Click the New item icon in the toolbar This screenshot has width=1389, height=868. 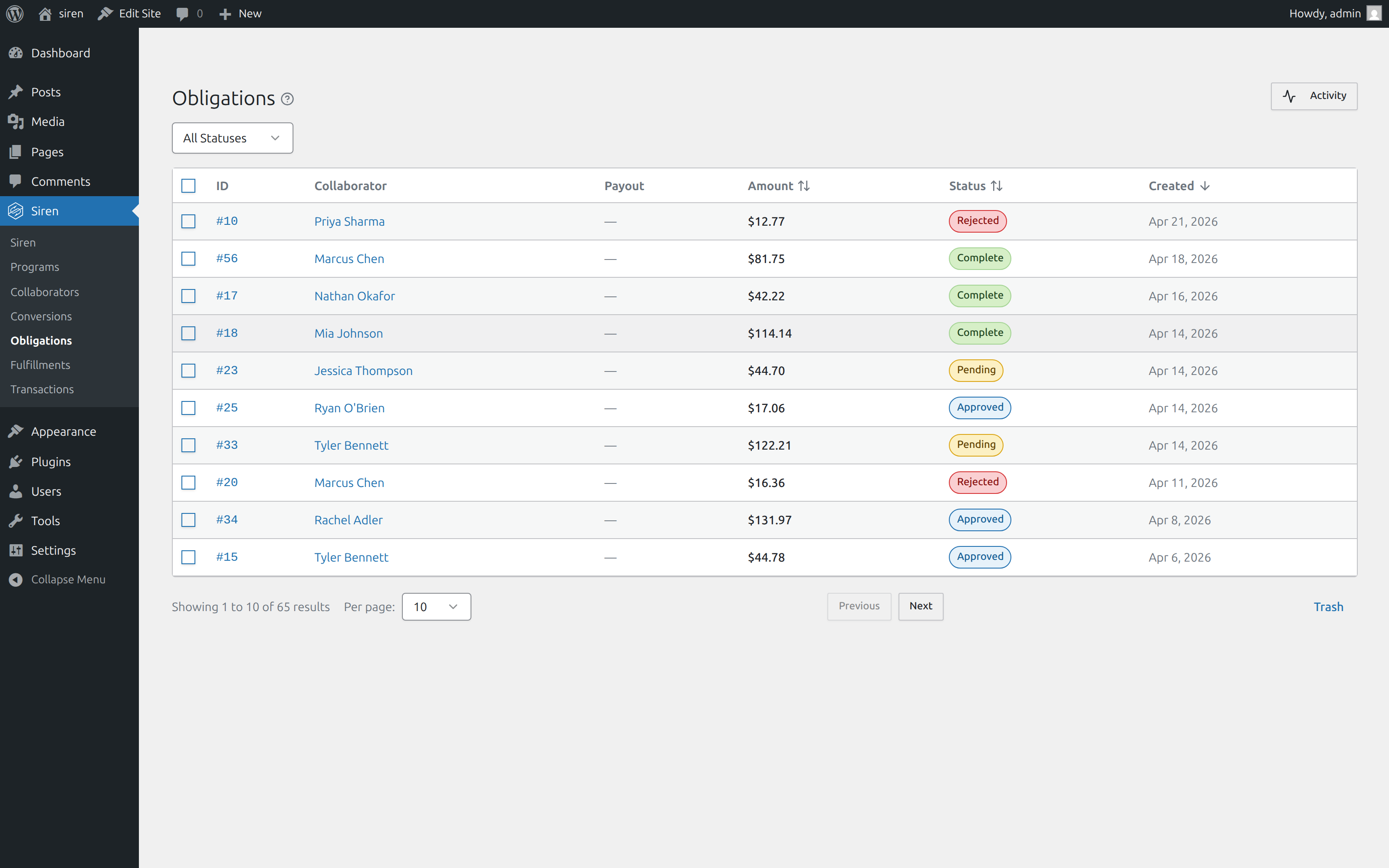(x=225, y=13)
